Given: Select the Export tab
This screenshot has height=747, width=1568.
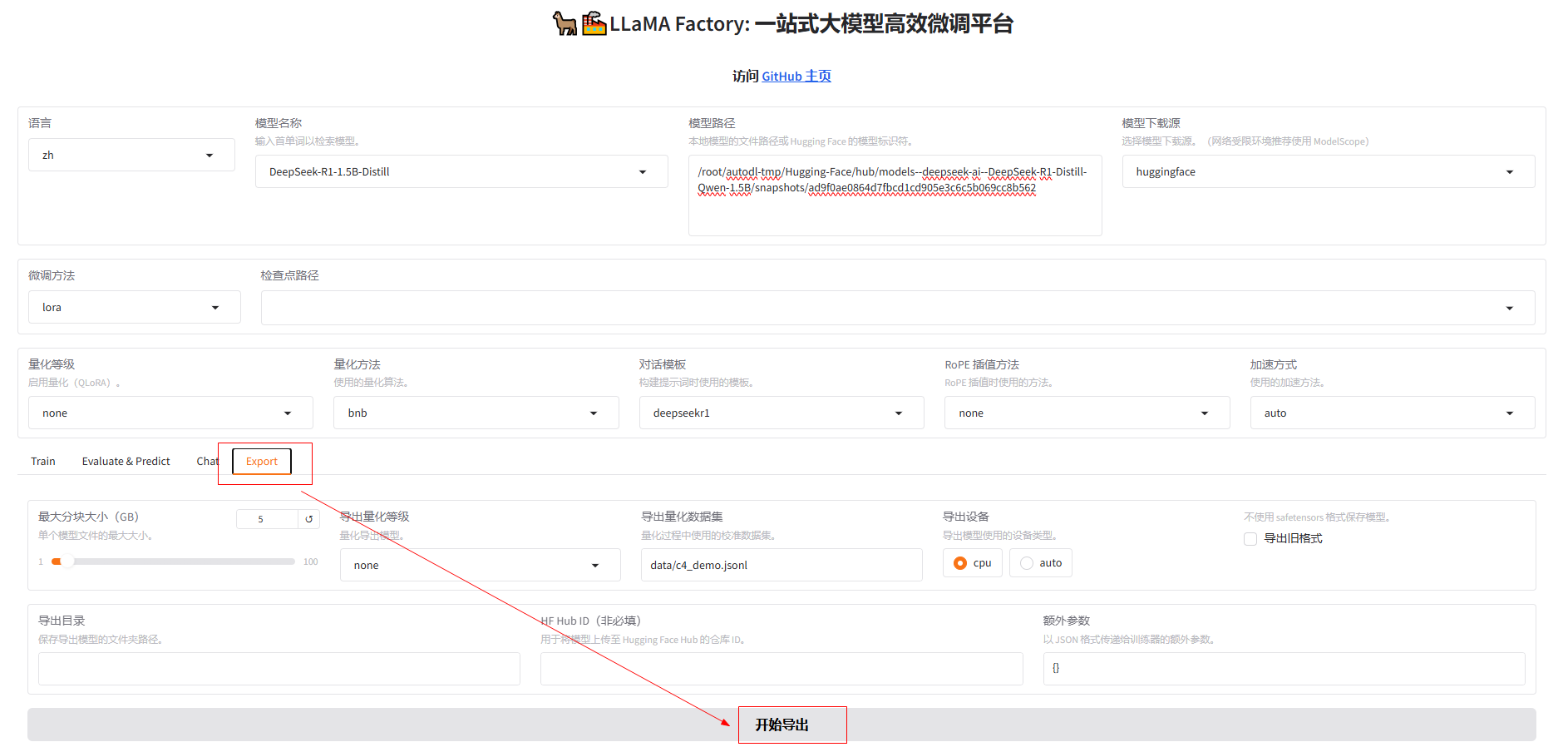Looking at the screenshot, I should pyautogui.click(x=262, y=461).
